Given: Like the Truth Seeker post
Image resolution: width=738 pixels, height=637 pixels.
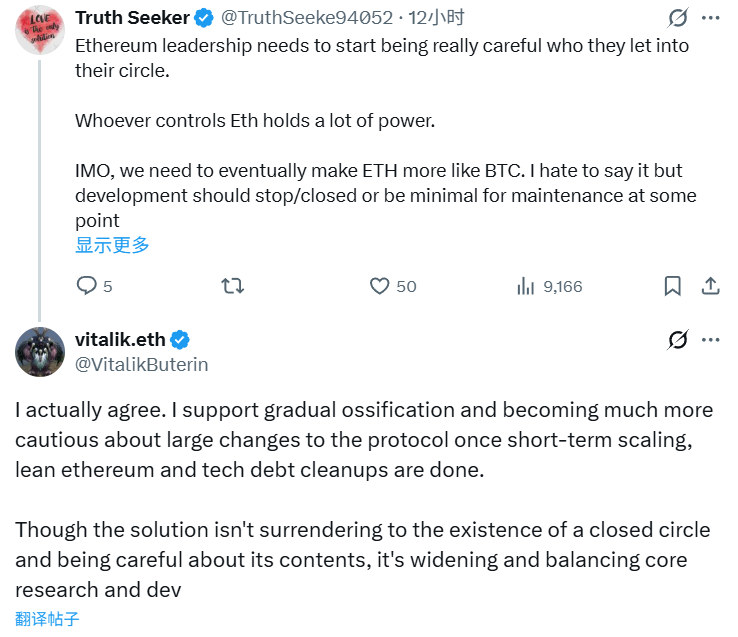Looking at the screenshot, I should pos(380,286).
